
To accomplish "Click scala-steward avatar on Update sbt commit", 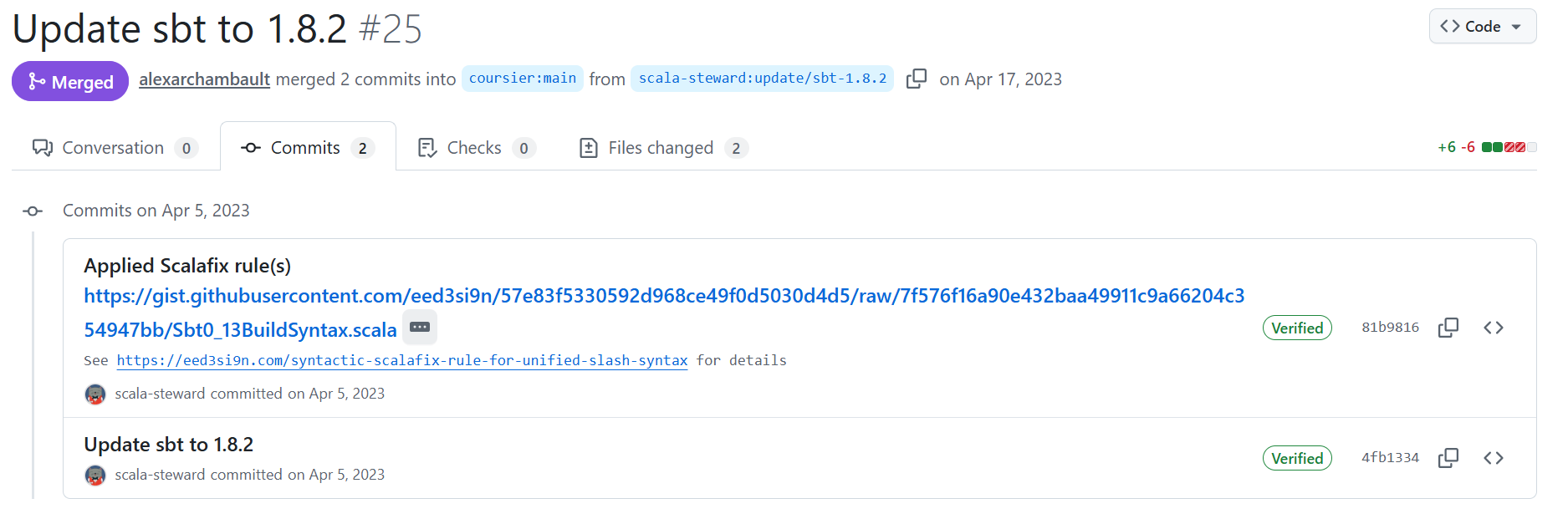I will pyautogui.click(x=95, y=475).
